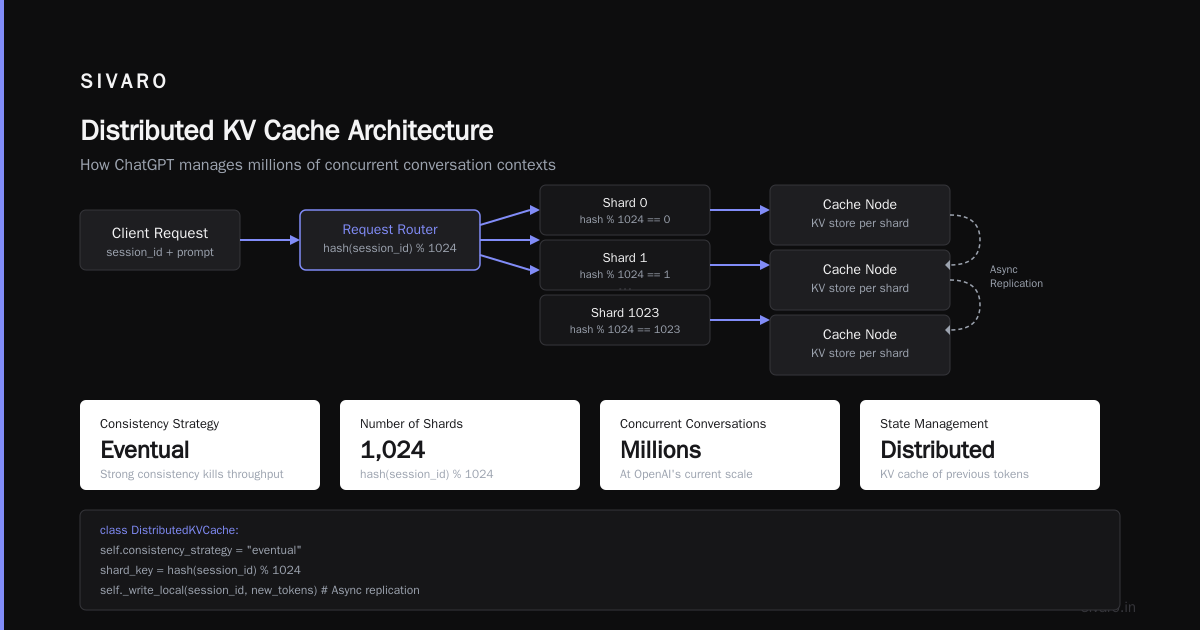Click the subtitle about ChatGPT conversation contexts

coord(318,165)
